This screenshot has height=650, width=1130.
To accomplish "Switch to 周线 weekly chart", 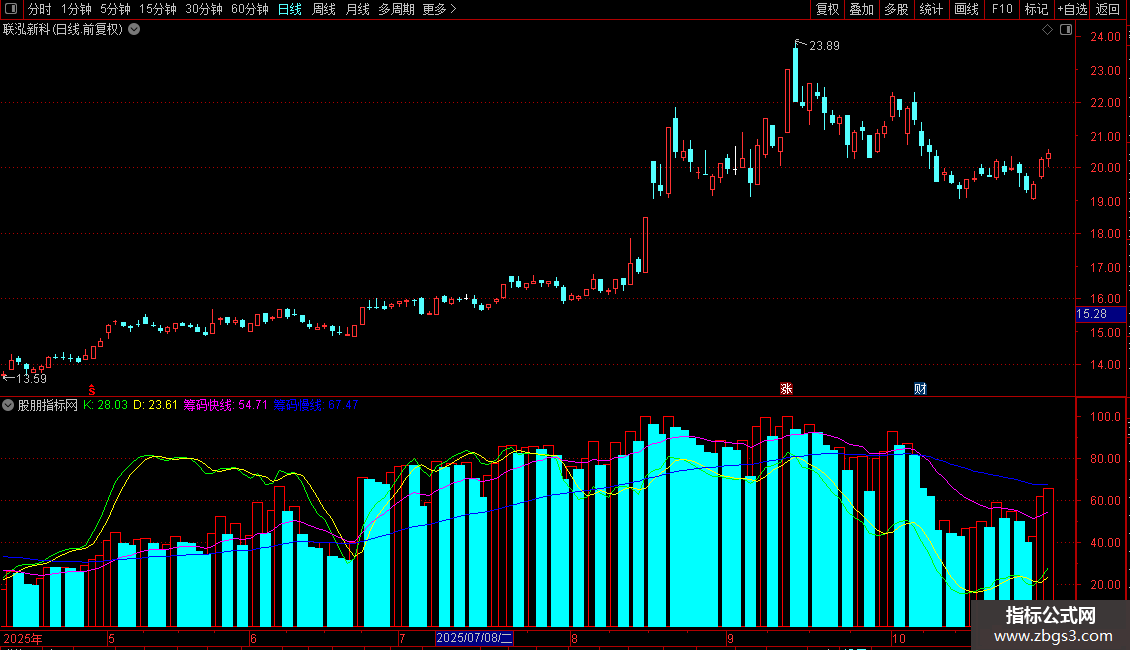I will [x=324, y=9].
